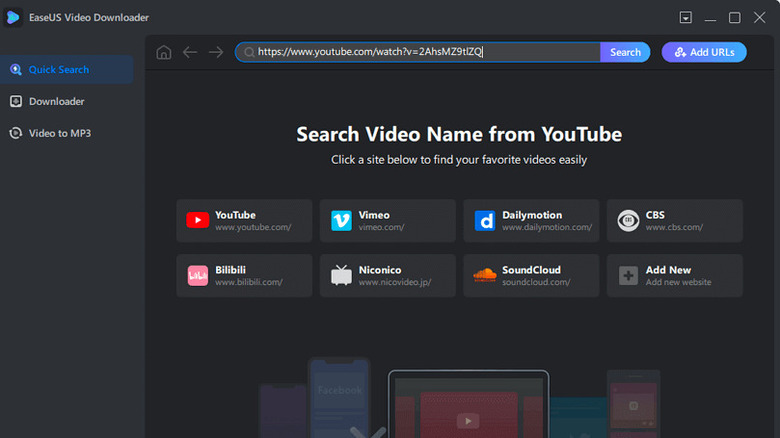Open the title bar dropdown menu
The width and height of the screenshot is (780, 438).
click(x=685, y=18)
